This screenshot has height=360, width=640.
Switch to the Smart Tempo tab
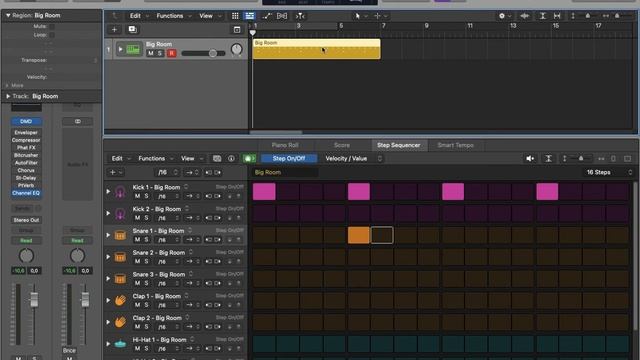click(456, 145)
